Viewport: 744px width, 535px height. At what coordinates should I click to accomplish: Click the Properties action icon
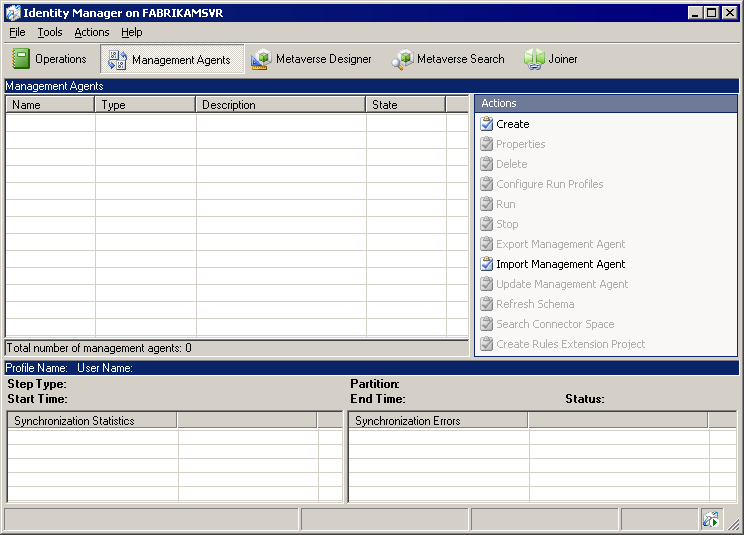(486, 144)
